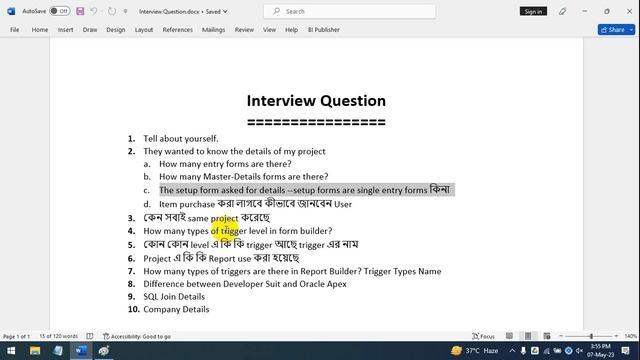Click the '15 of 120 words' word count
This screenshot has height=360, width=640.
[58, 336]
